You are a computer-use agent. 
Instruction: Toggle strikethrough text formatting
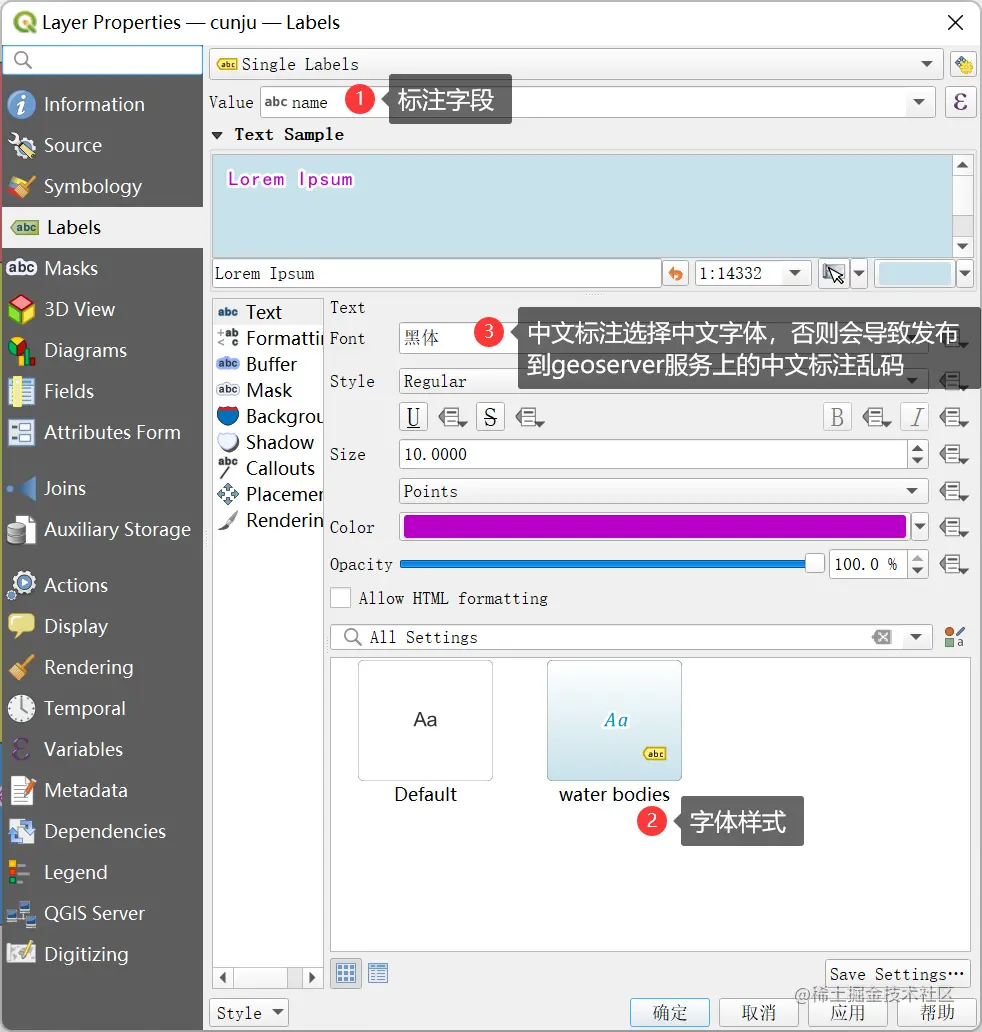(x=490, y=417)
